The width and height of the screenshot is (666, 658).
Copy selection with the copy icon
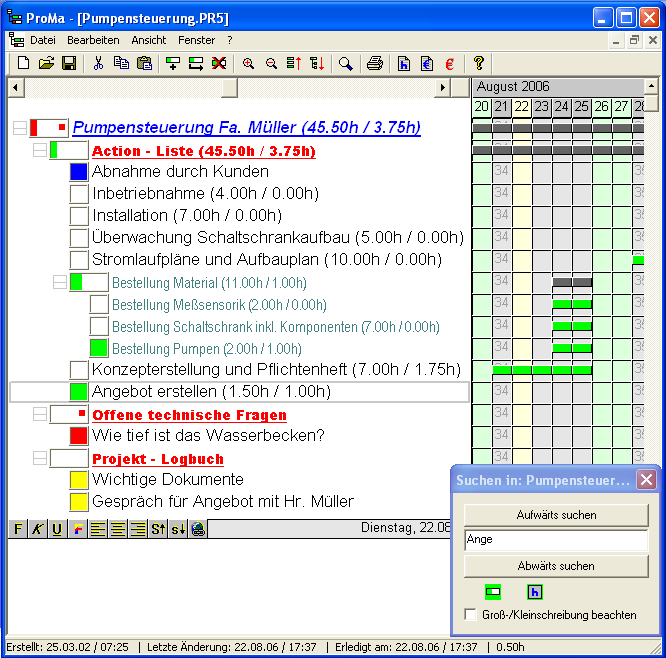click(121, 63)
